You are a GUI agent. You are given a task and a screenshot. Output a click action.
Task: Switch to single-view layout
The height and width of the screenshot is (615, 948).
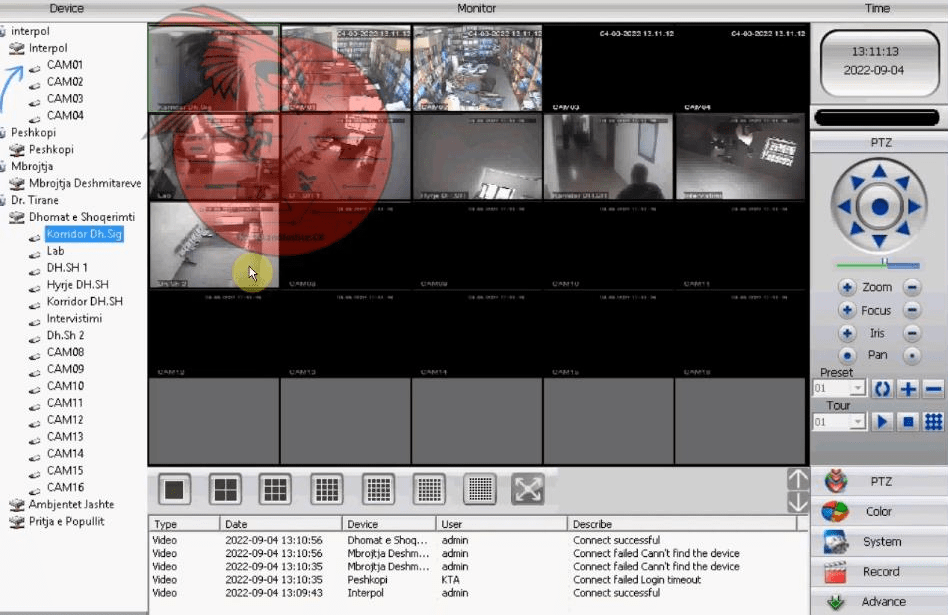[176, 489]
